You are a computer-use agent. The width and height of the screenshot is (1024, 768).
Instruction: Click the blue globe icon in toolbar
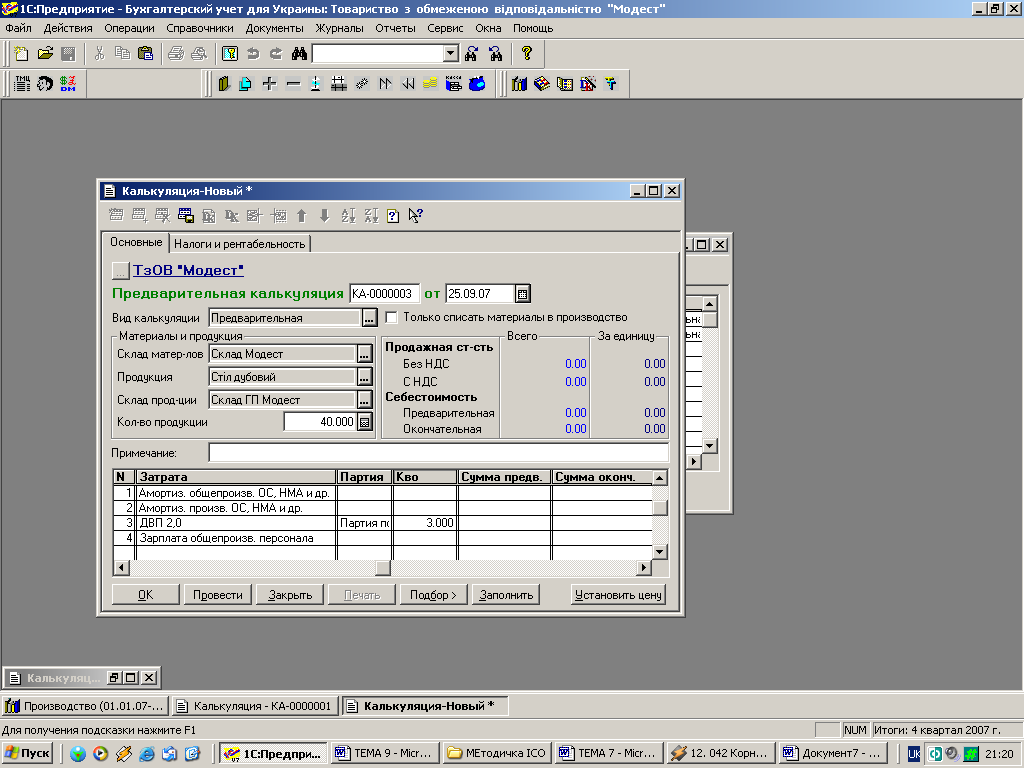coord(477,84)
